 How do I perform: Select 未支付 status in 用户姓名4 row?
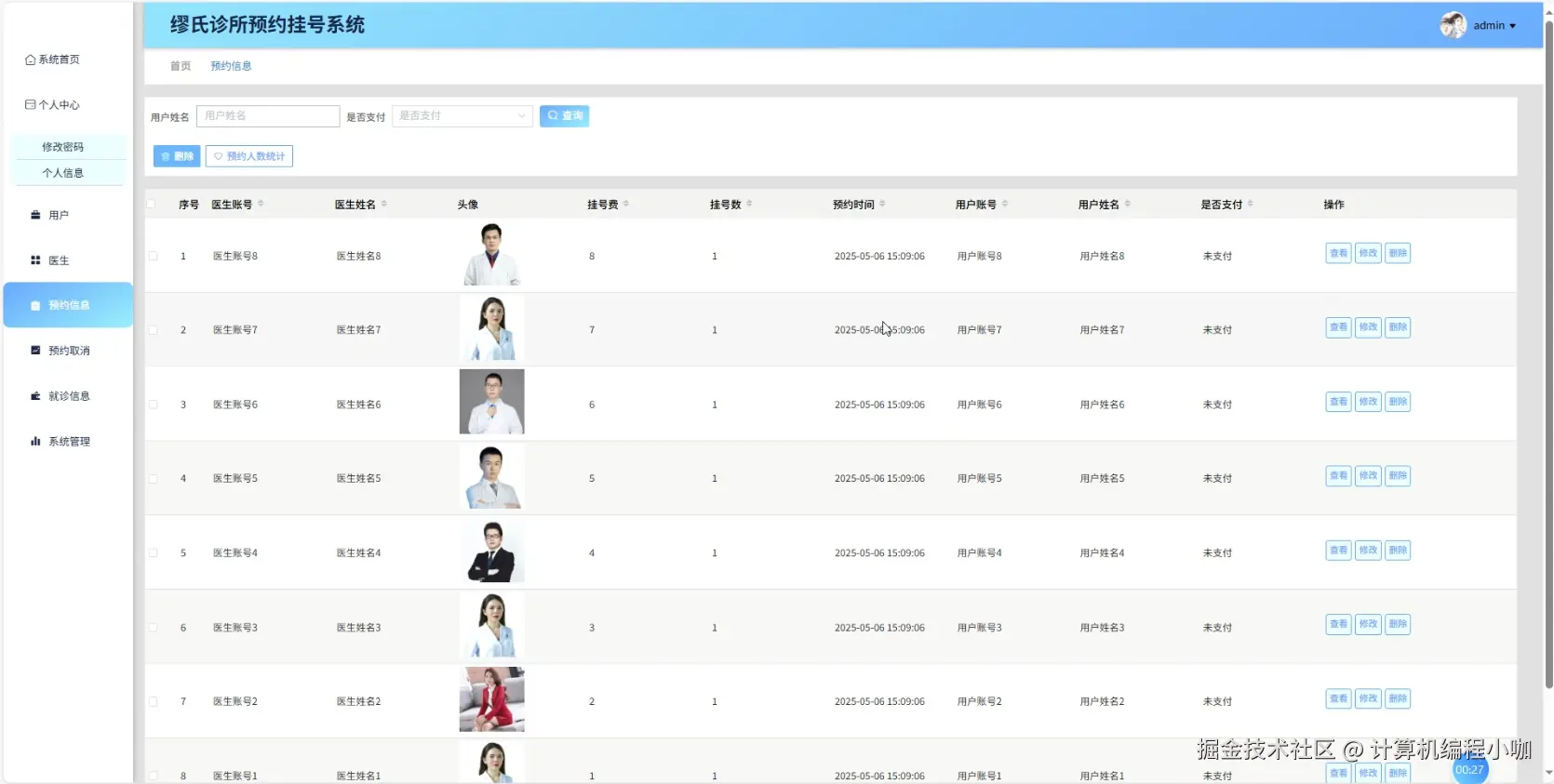click(x=1217, y=553)
